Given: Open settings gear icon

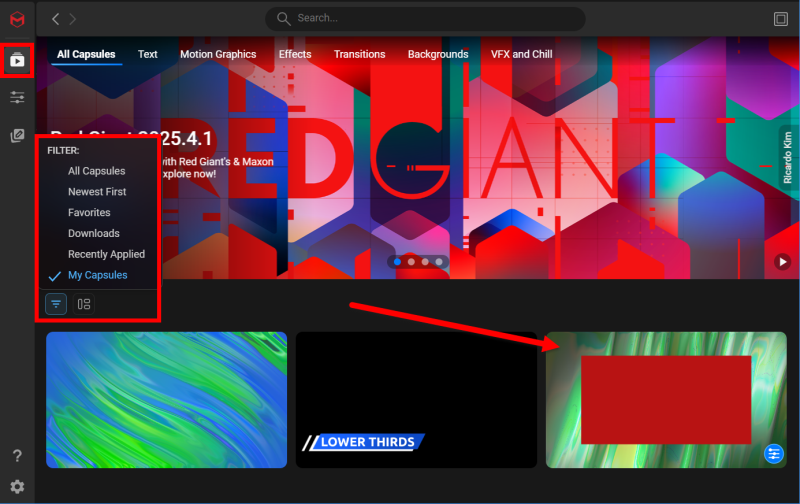Looking at the screenshot, I should coord(17,487).
